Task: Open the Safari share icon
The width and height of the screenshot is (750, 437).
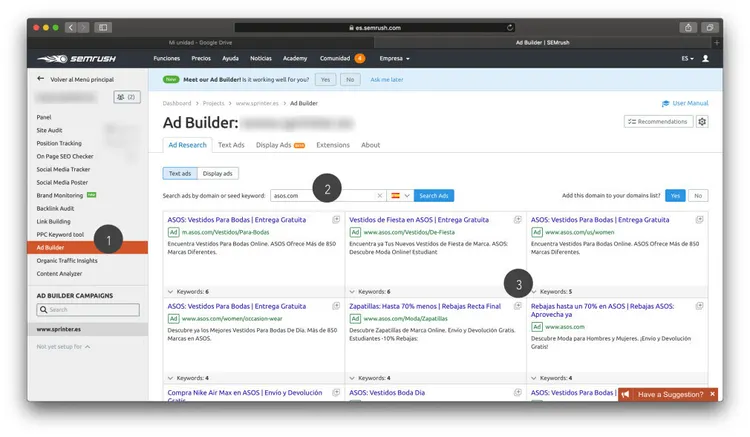Action: click(x=688, y=27)
